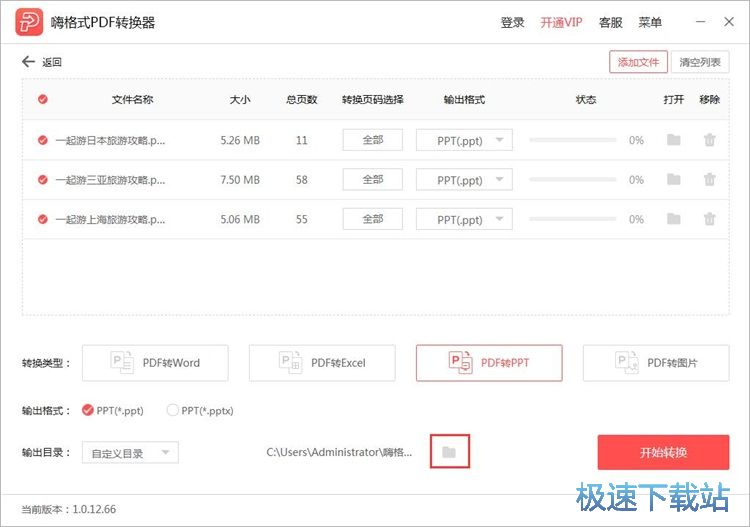This screenshot has height=527, width=750.
Task: Set page range 全部 for 三亚 file
Action: click(373, 179)
